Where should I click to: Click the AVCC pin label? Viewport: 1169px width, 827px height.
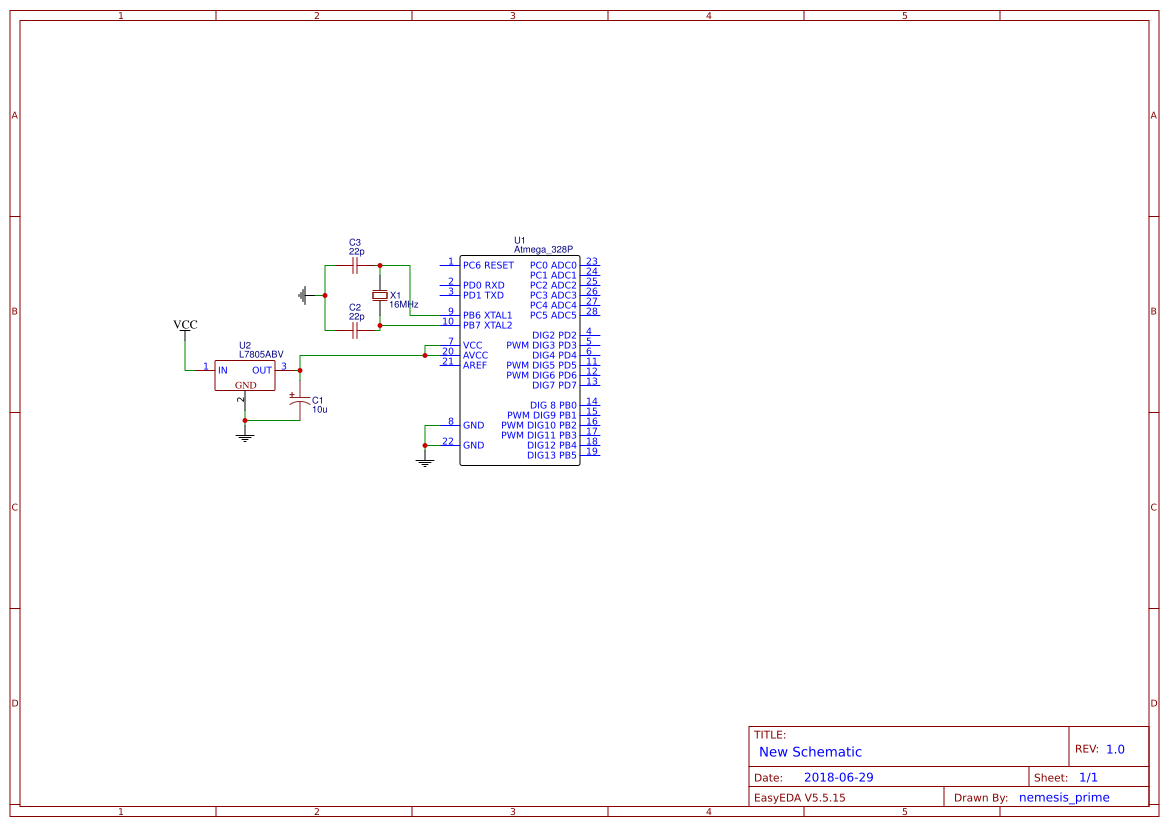(476, 356)
